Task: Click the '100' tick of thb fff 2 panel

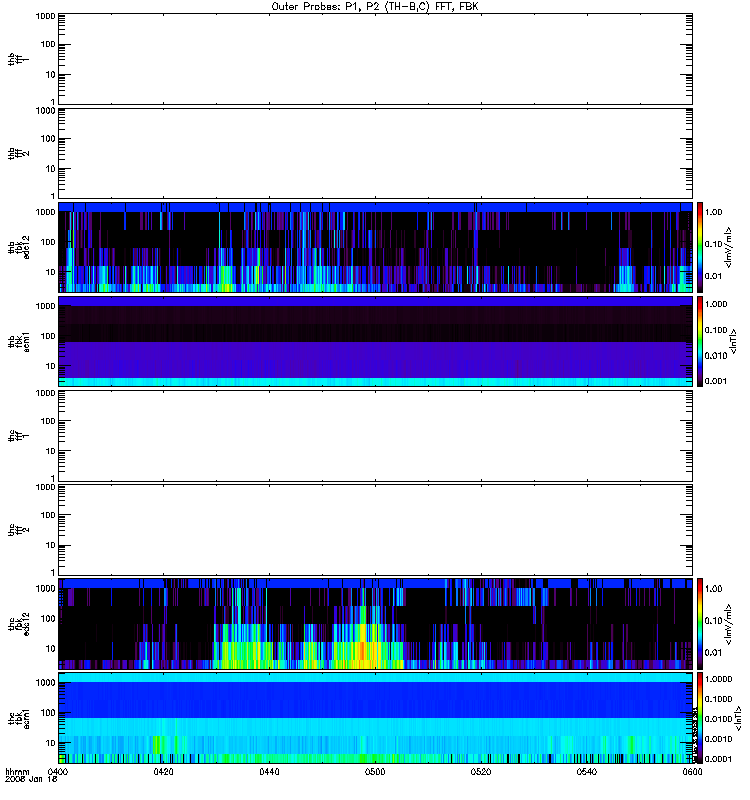Action: pos(48,139)
